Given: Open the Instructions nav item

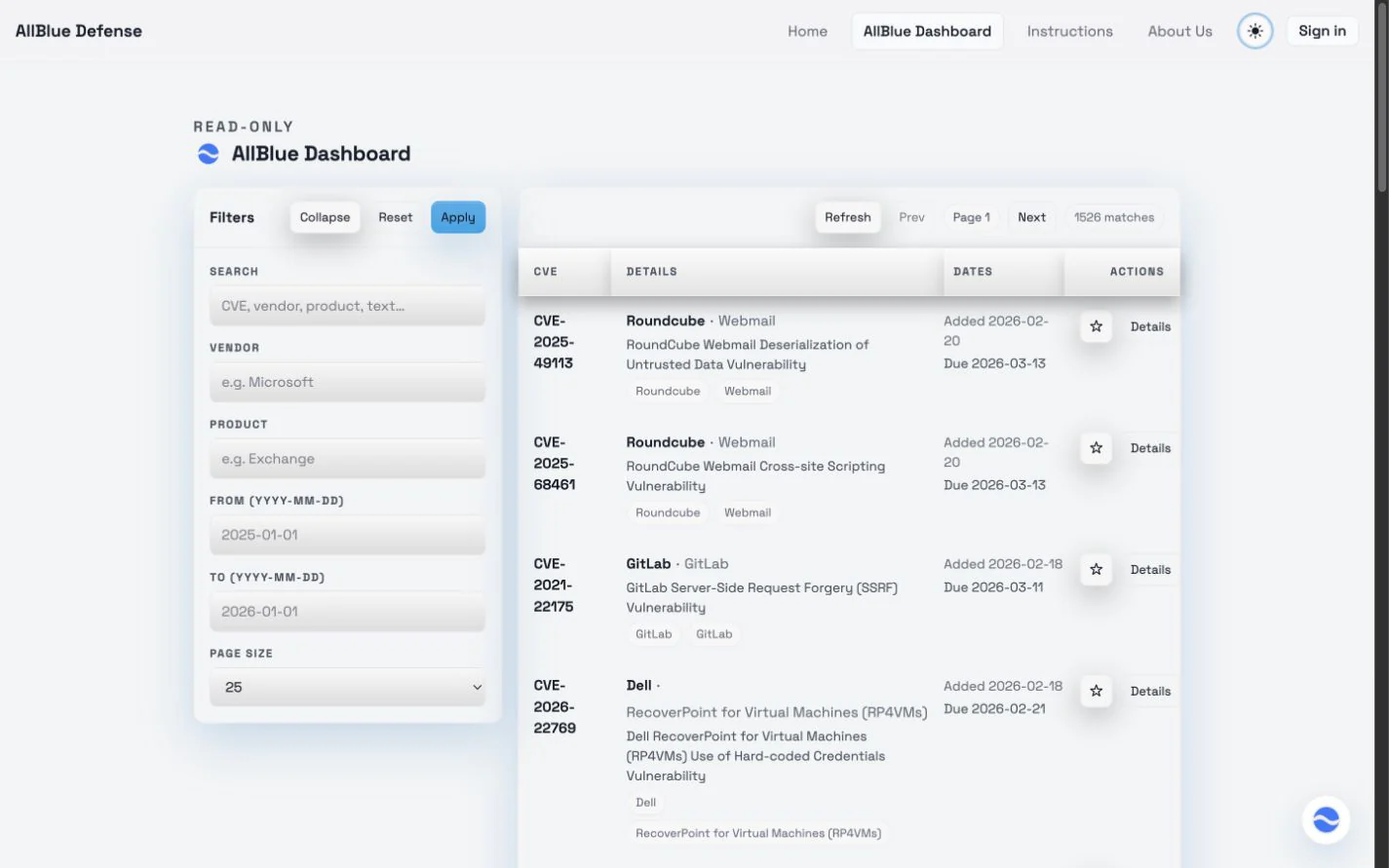Looking at the screenshot, I should tap(1069, 31).
